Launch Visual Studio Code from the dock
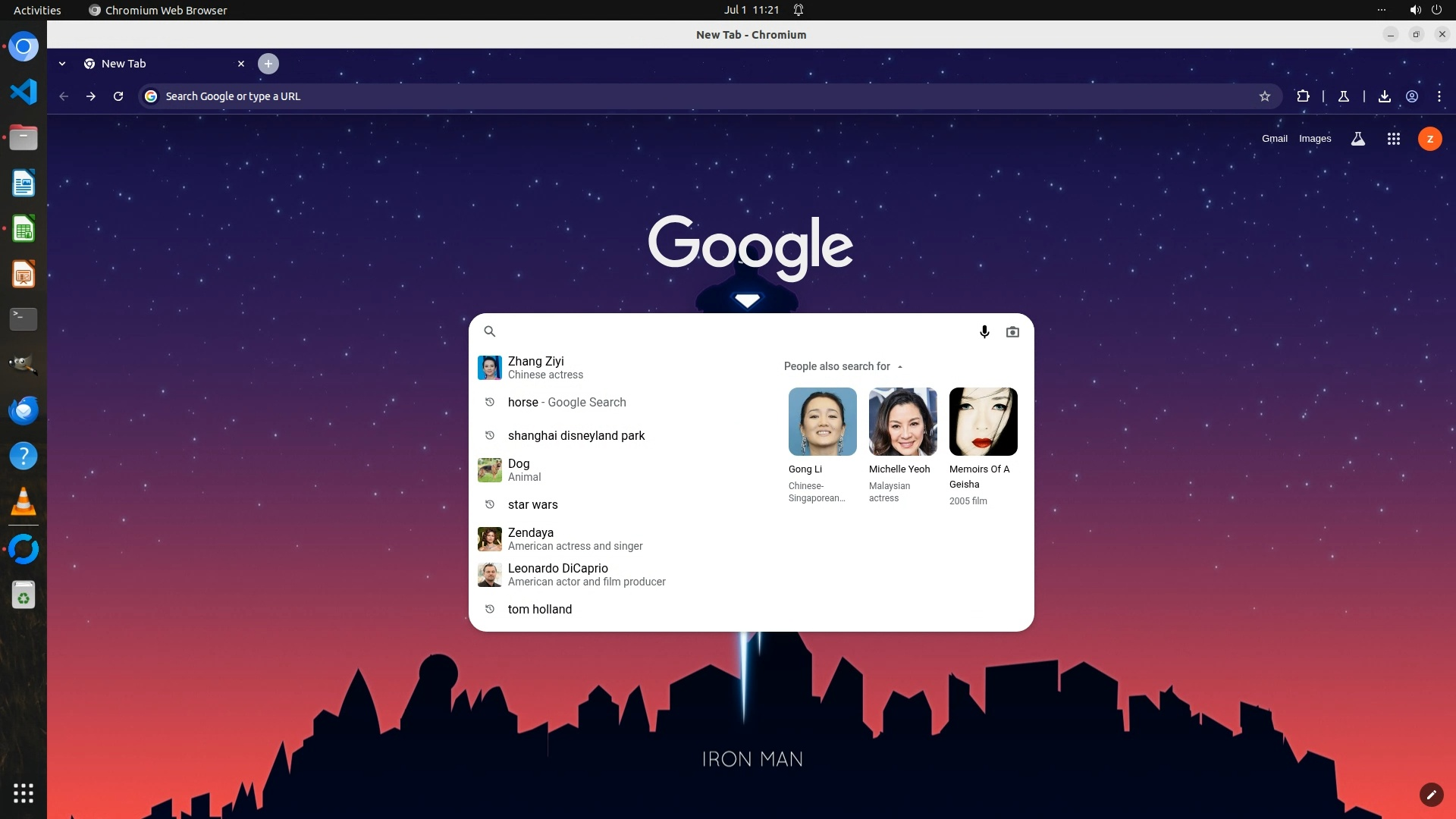This screenshot has width=1456, height=819. click(24, 92)
